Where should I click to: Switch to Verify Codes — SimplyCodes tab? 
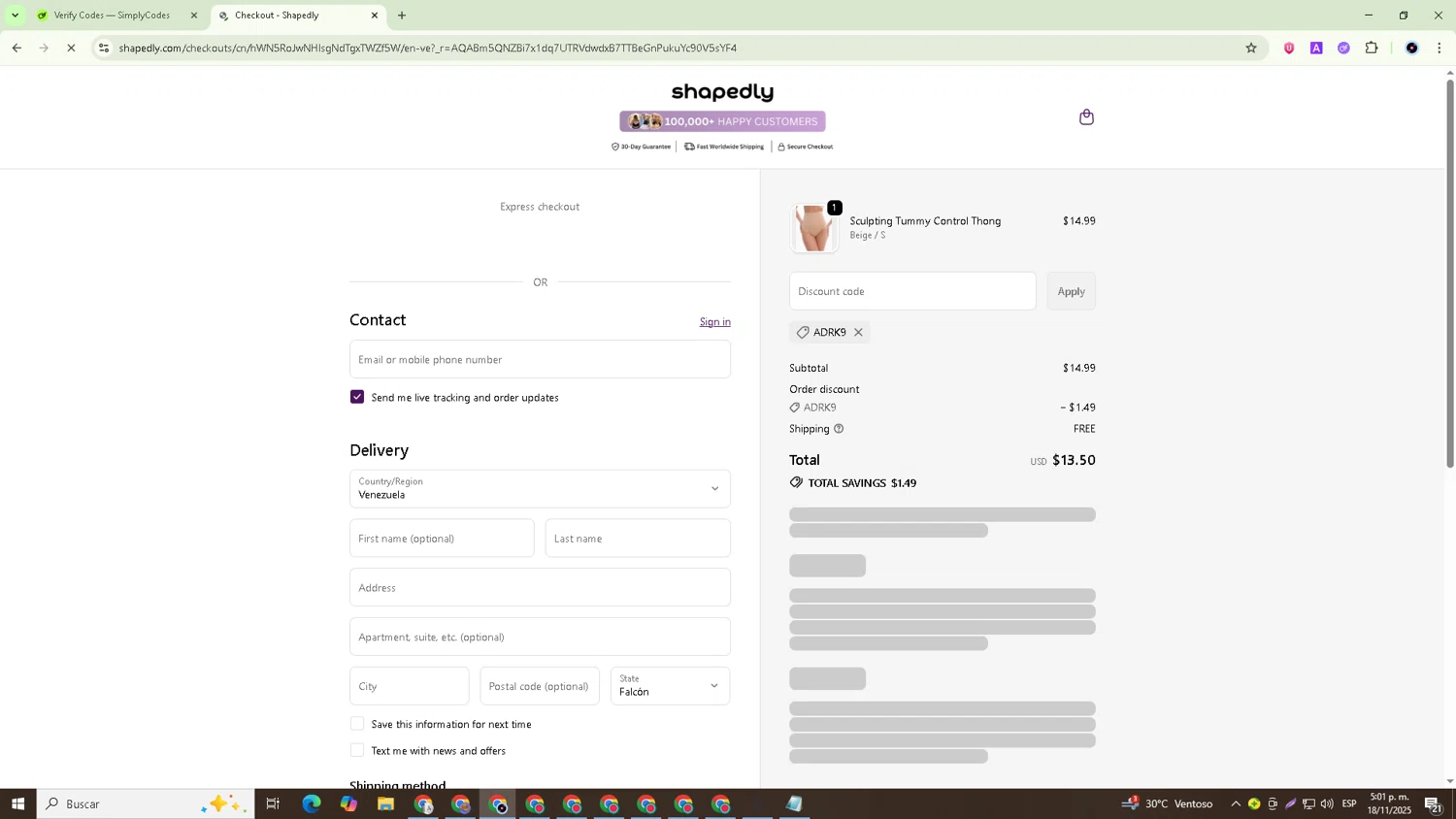112,16
